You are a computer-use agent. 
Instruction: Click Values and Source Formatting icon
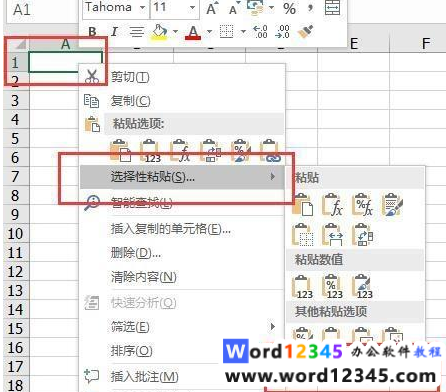tap(363, 287)
